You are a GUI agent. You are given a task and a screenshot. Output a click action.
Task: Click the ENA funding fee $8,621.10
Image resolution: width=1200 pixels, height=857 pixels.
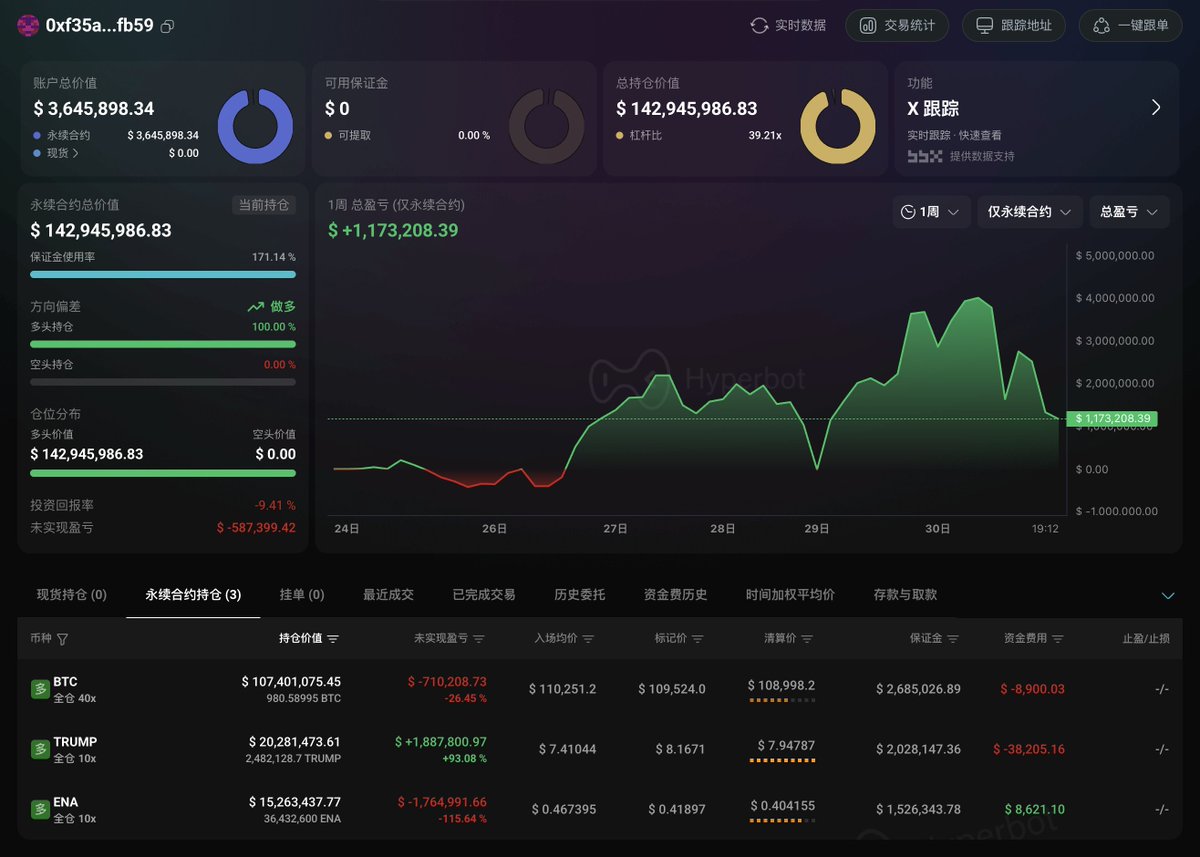pyautogui.click(x=1035, y=809)
